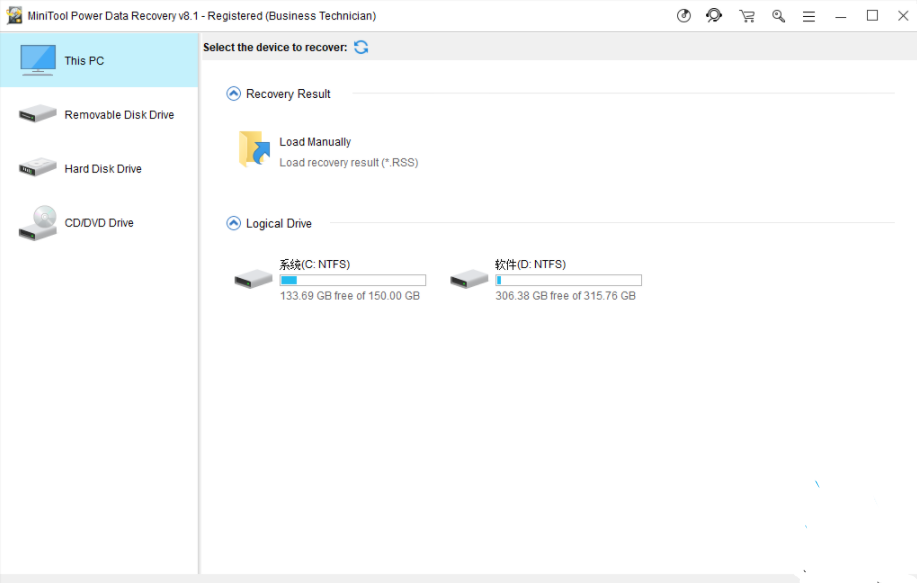The width and height of the screenshot is (917, 583).
Task: Switch to CD/DVD Drive
Action: (99, 223)
